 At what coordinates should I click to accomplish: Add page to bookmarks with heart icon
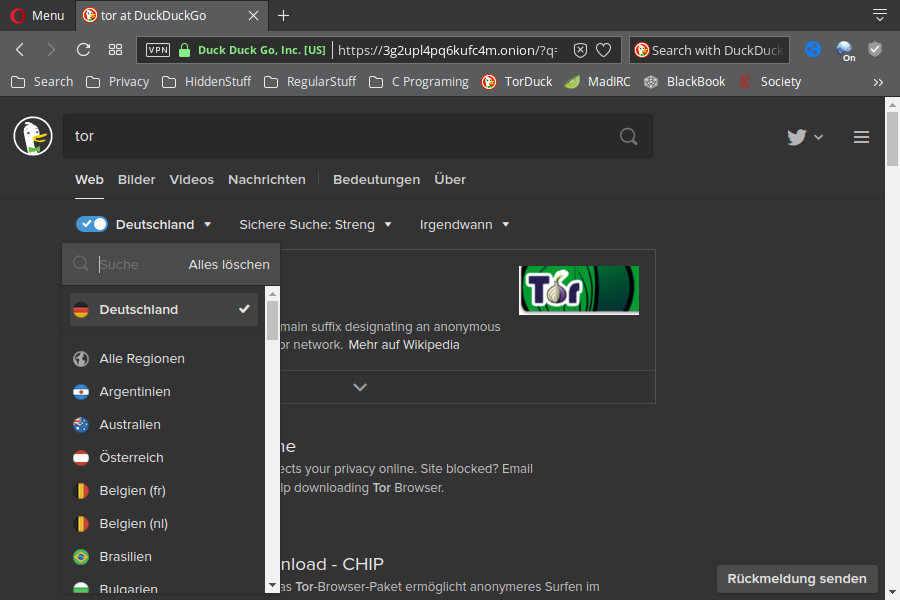coord(603,50)
